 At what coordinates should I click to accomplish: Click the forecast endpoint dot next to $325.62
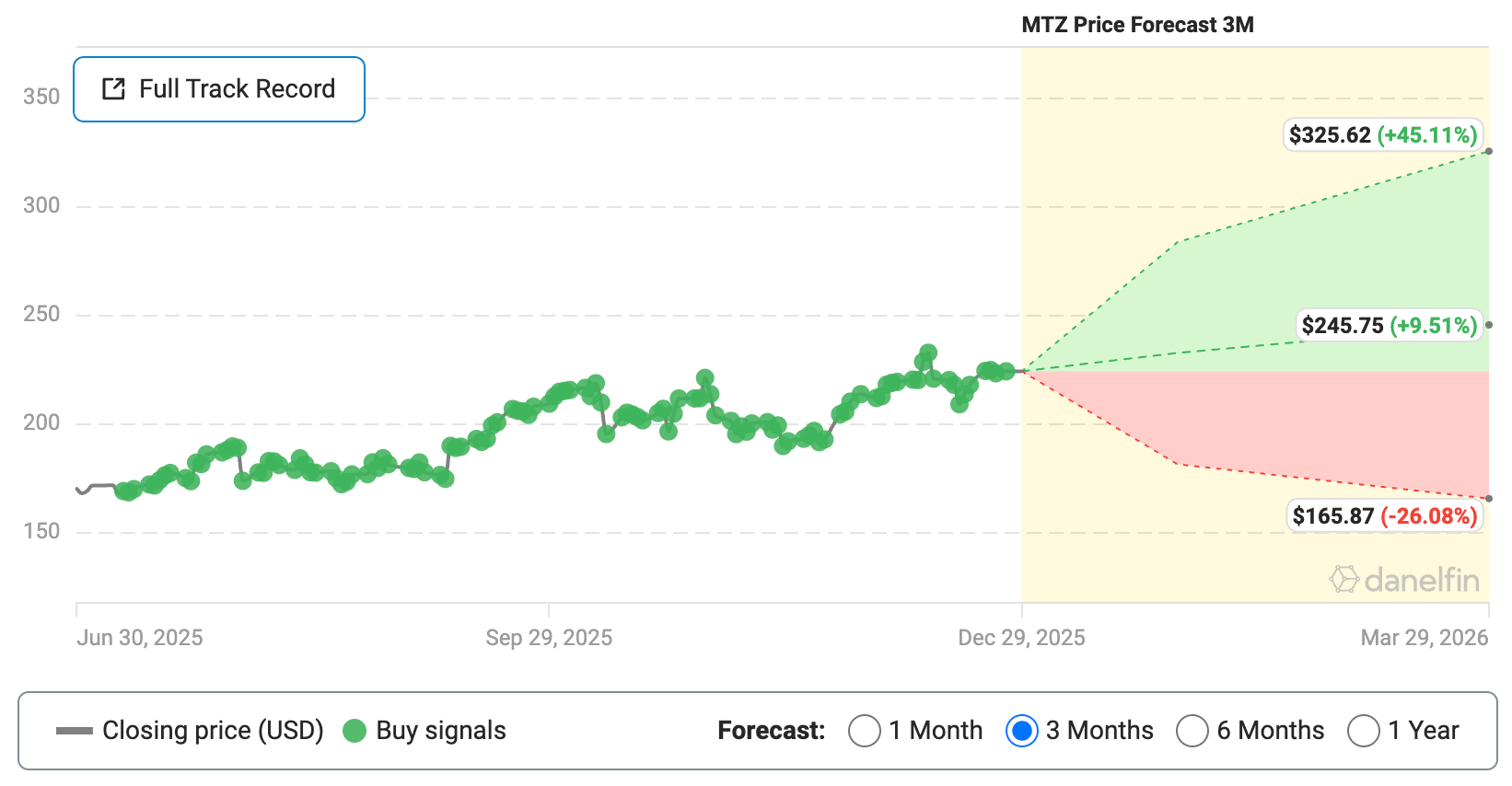click(1489, 153)
